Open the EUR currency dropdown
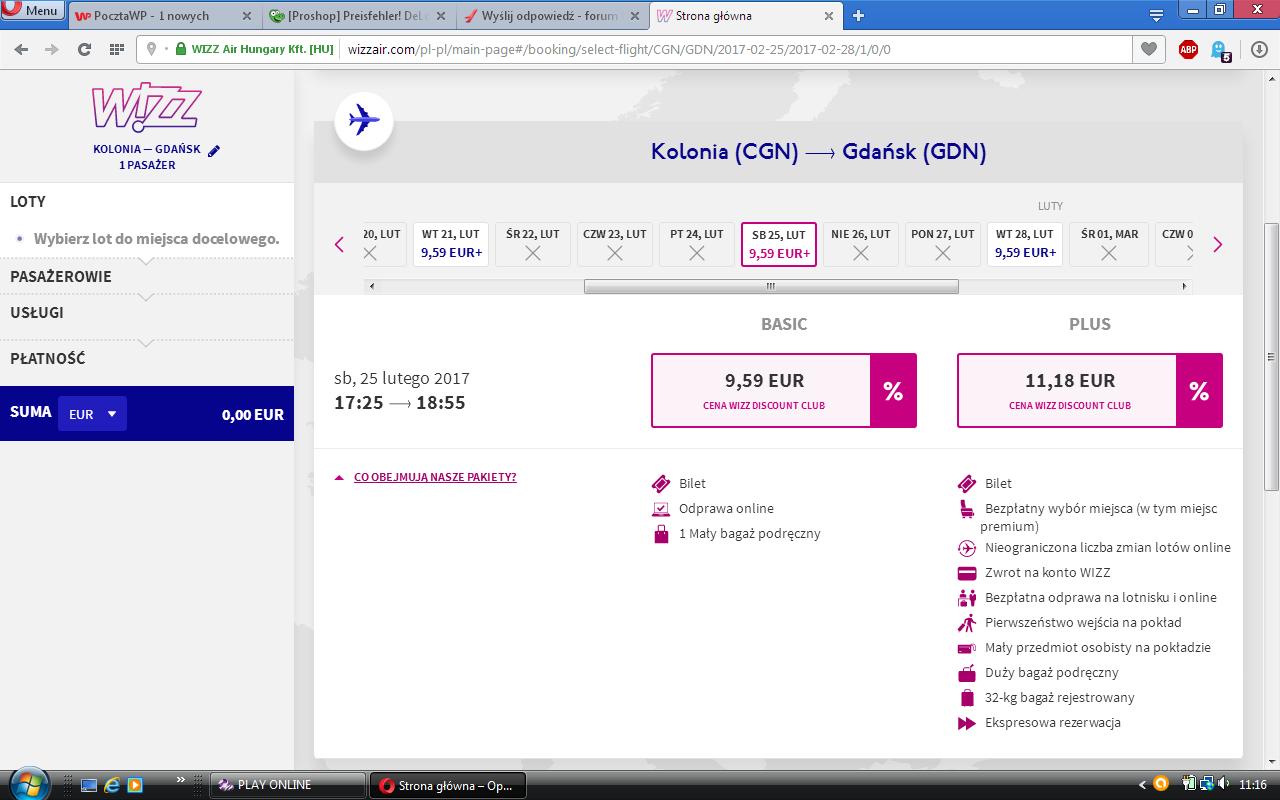This screenshot has width=1280, height=800. (92, 414)
